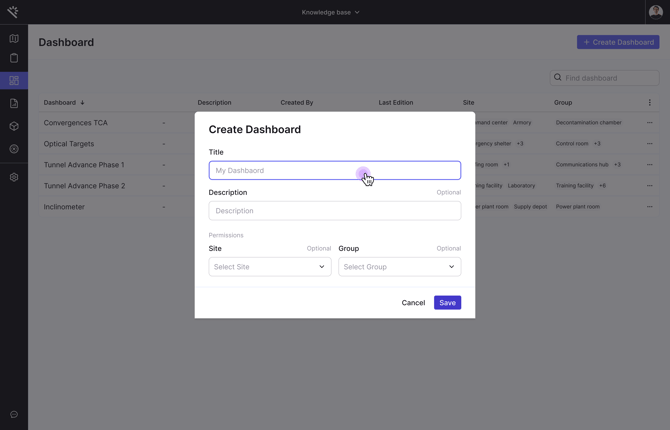Open the row menu for Inclinometer

649,206
